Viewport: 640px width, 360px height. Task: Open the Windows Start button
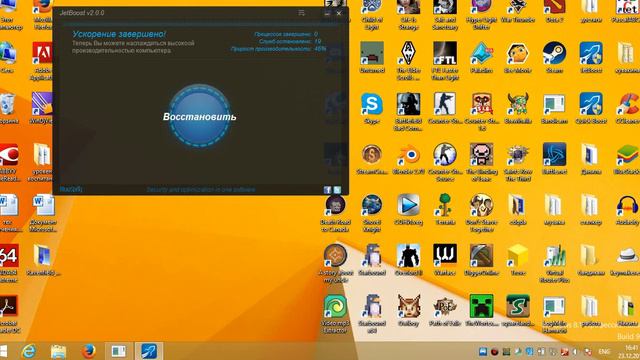(4, 351)
